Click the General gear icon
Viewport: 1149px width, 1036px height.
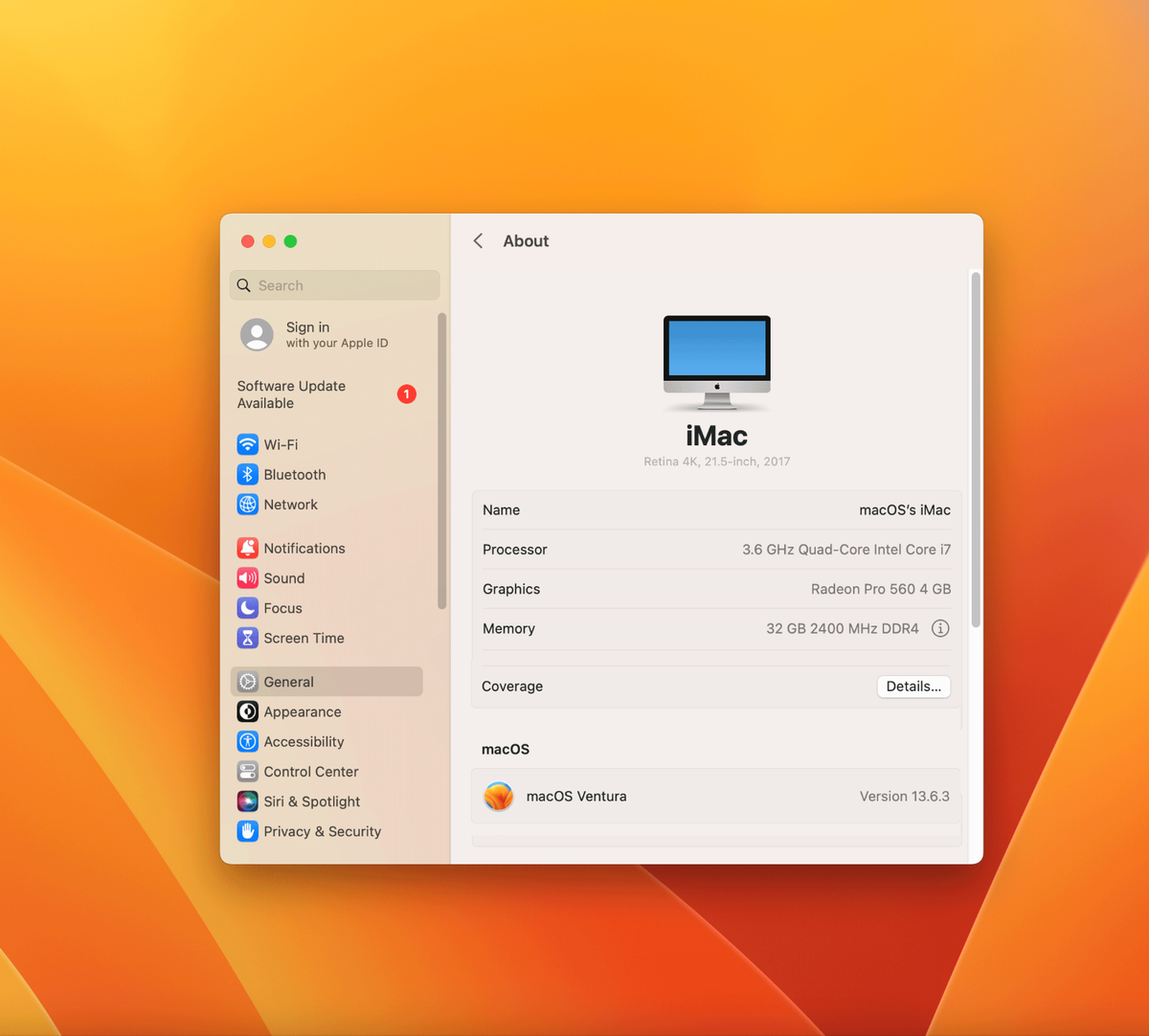pyautogui.click(x=247, y=682)
